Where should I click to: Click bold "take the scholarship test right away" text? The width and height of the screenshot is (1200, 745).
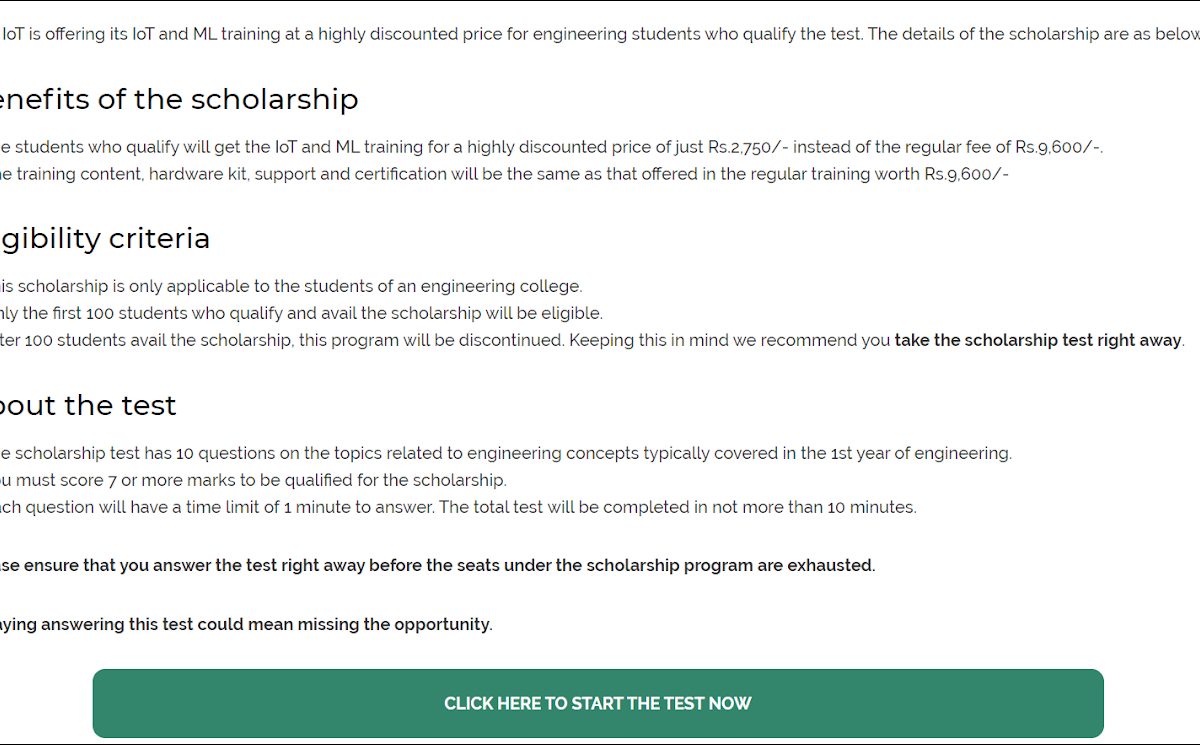[x=1038, y=340]
